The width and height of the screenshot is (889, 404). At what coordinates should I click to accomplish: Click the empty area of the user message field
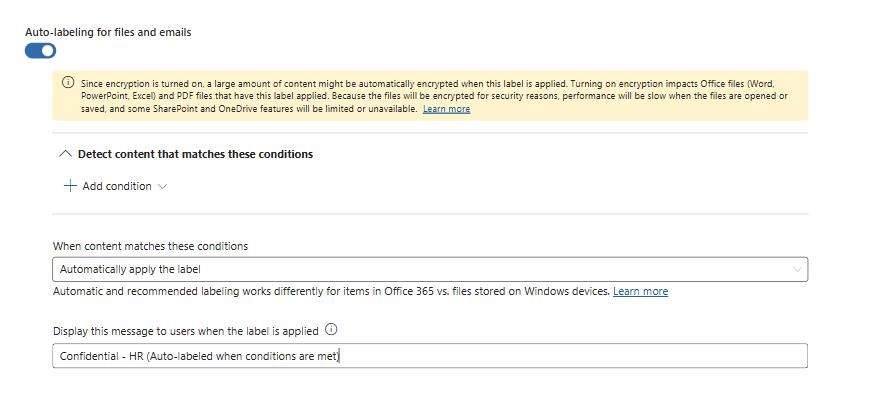click(573, 356)
